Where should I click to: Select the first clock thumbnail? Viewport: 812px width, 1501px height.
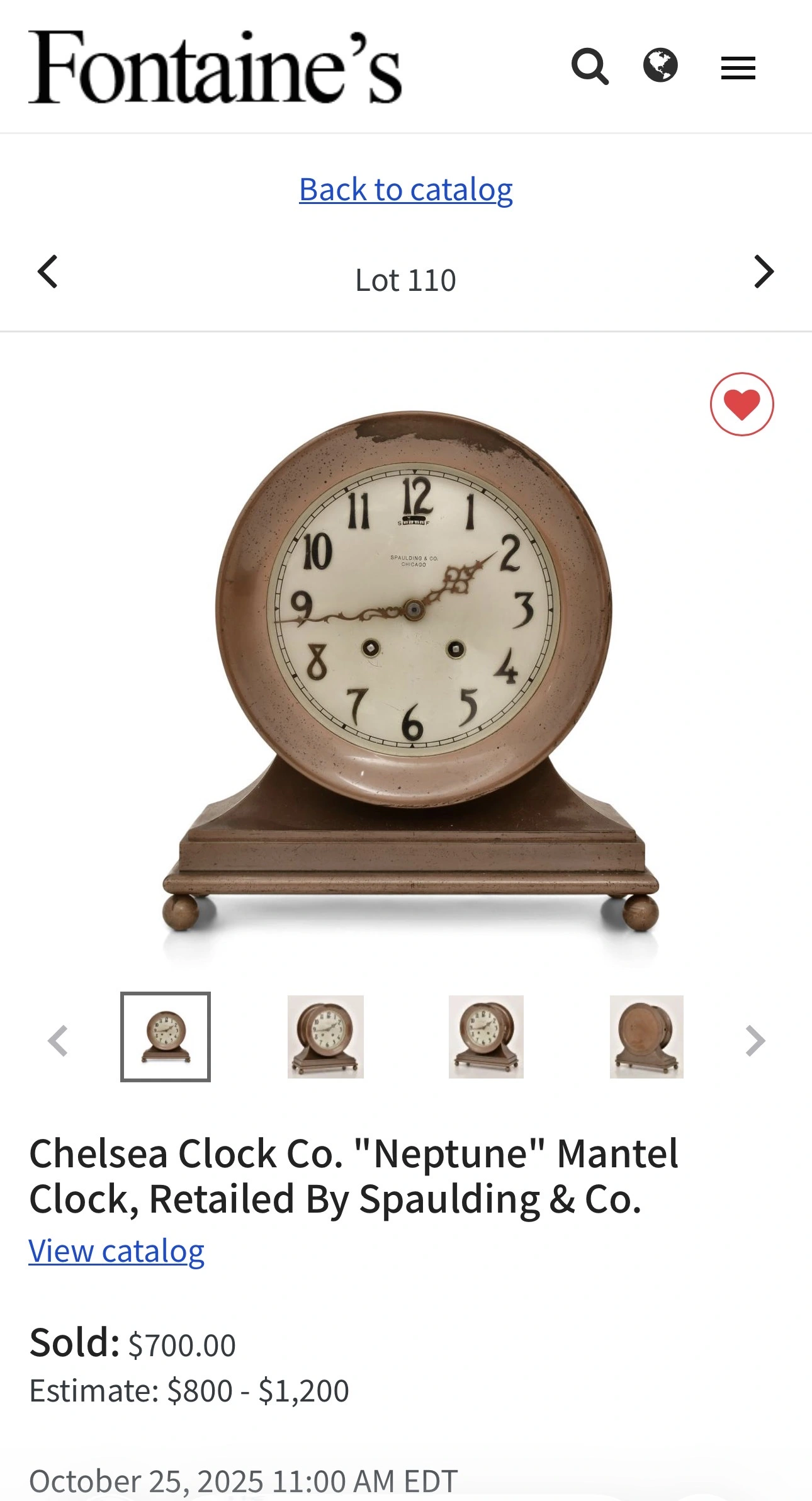point(166,1037)
